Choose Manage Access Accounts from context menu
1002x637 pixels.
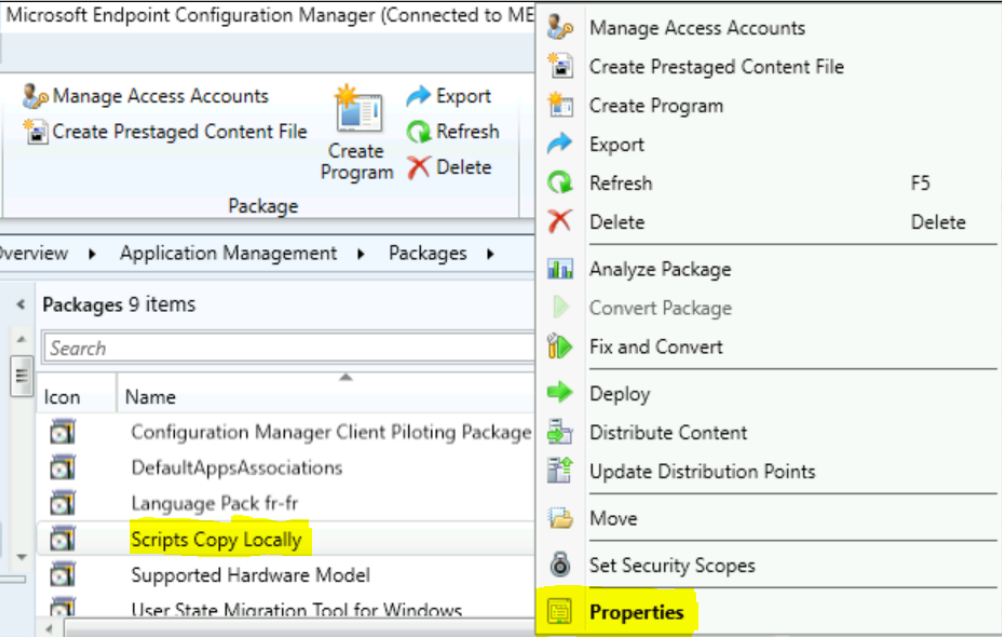pos(768,28)
